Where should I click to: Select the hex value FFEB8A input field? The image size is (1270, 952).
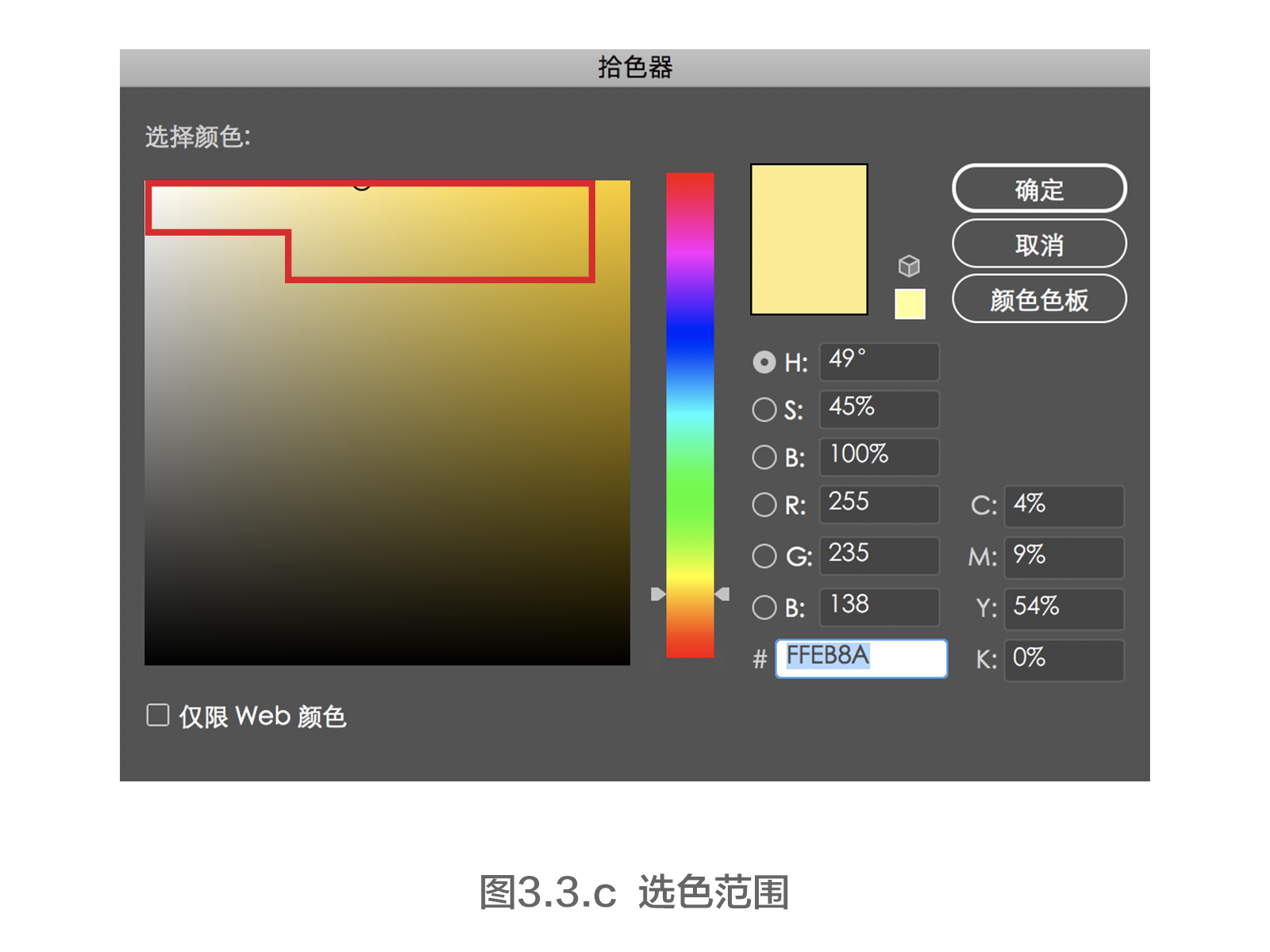(x=860, y=658)
